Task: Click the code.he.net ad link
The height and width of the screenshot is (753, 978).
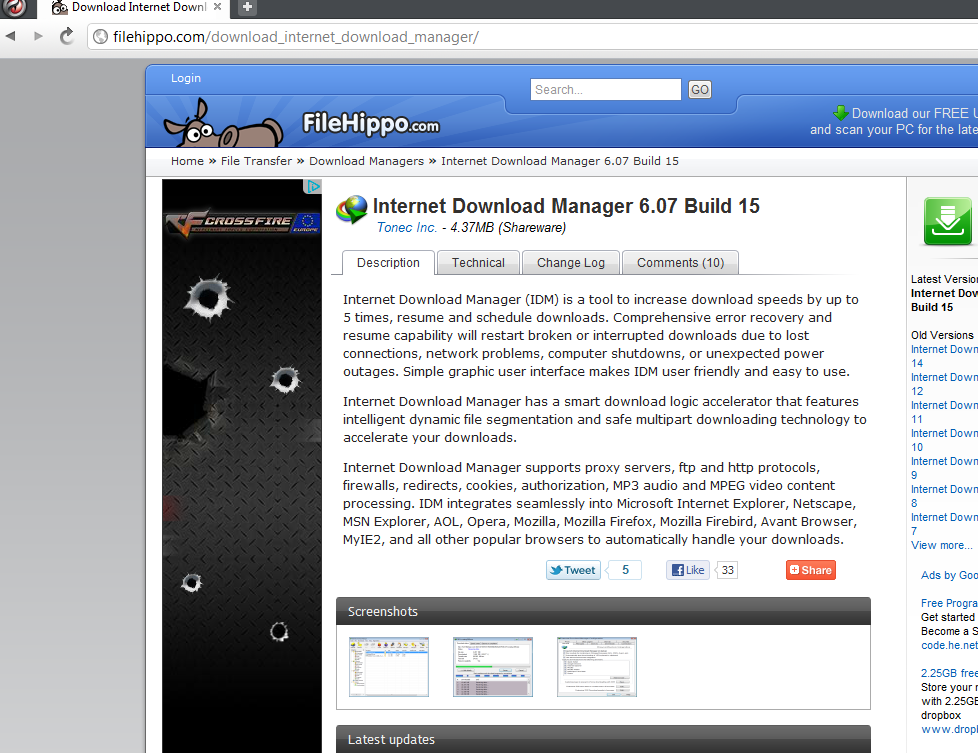Action: click(x=949, y=645)
